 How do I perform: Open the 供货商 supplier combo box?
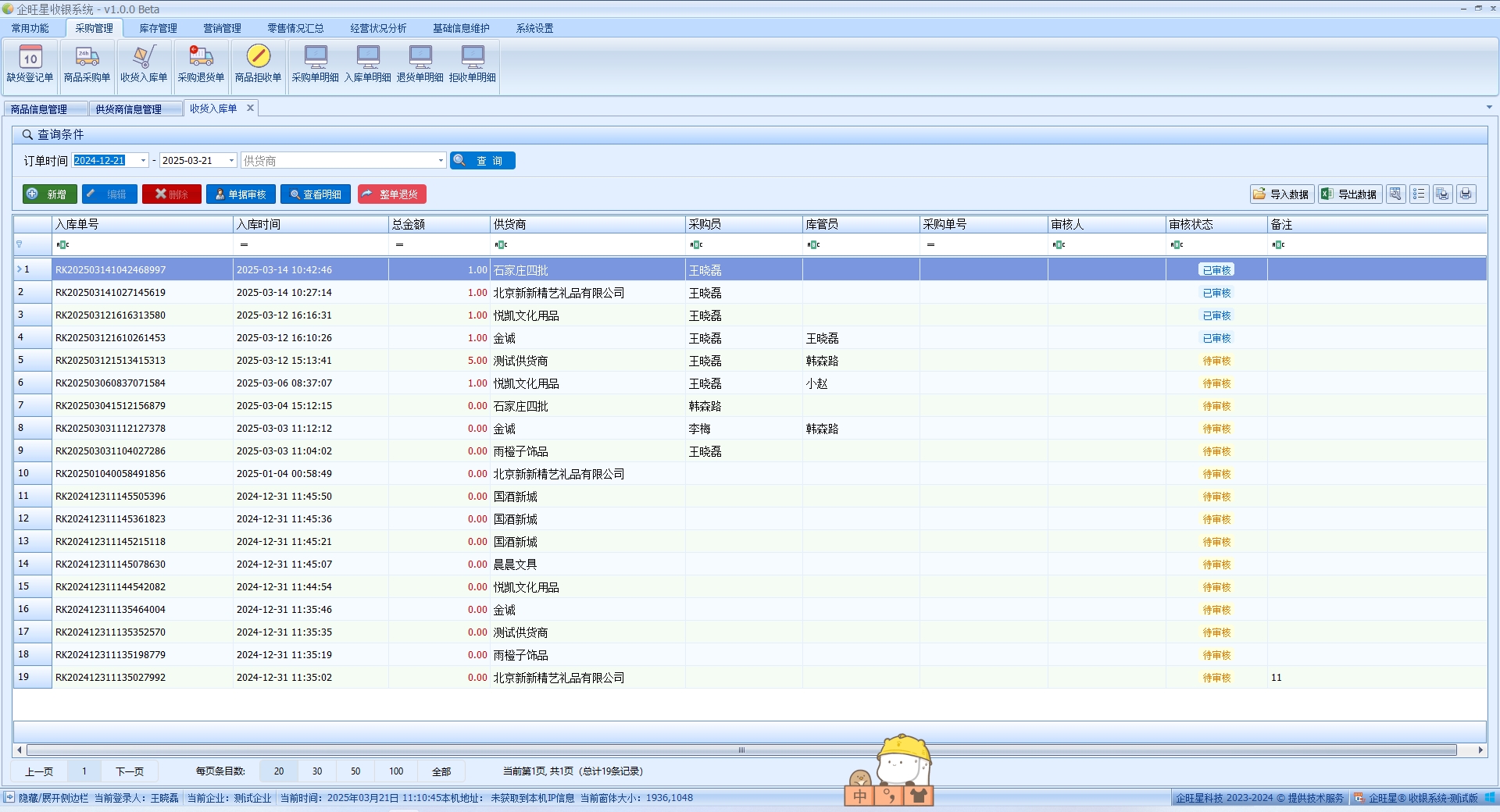[441, 161]
